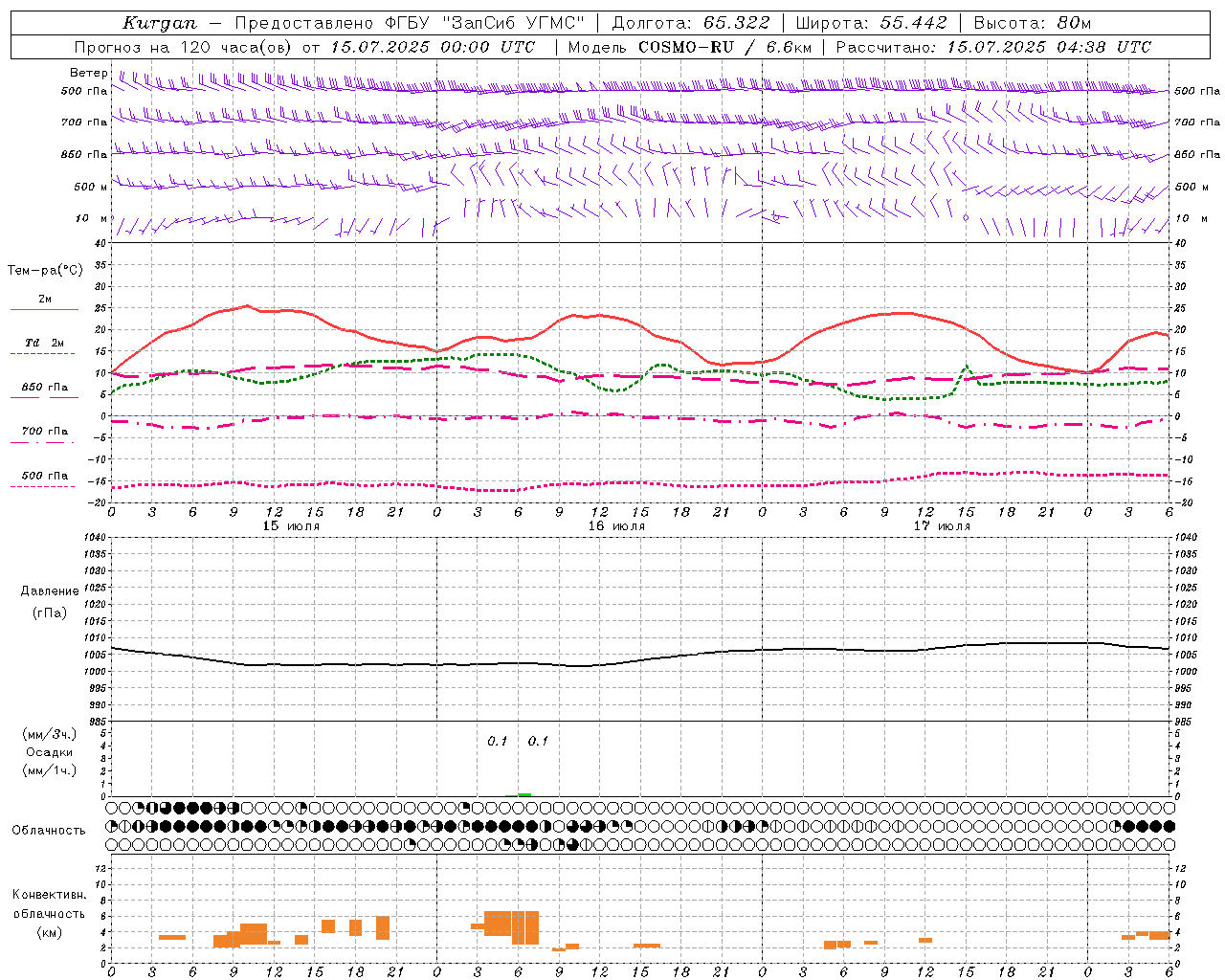
Task: Click the "Осадки" precipitation label
Action: click(x=49, y=752)
